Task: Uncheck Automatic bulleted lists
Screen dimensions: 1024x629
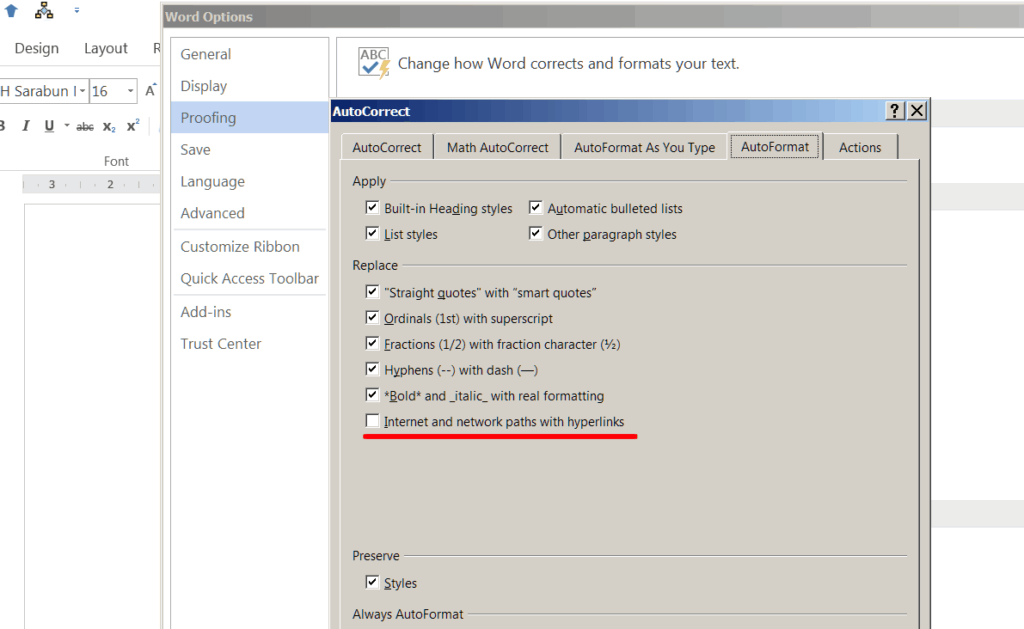Action: (536, 209)
